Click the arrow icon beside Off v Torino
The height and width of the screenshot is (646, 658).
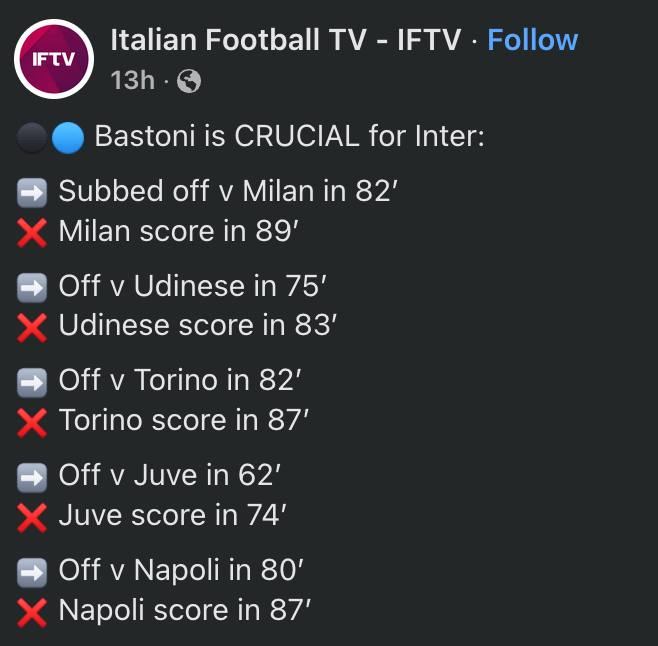[33, 381]
